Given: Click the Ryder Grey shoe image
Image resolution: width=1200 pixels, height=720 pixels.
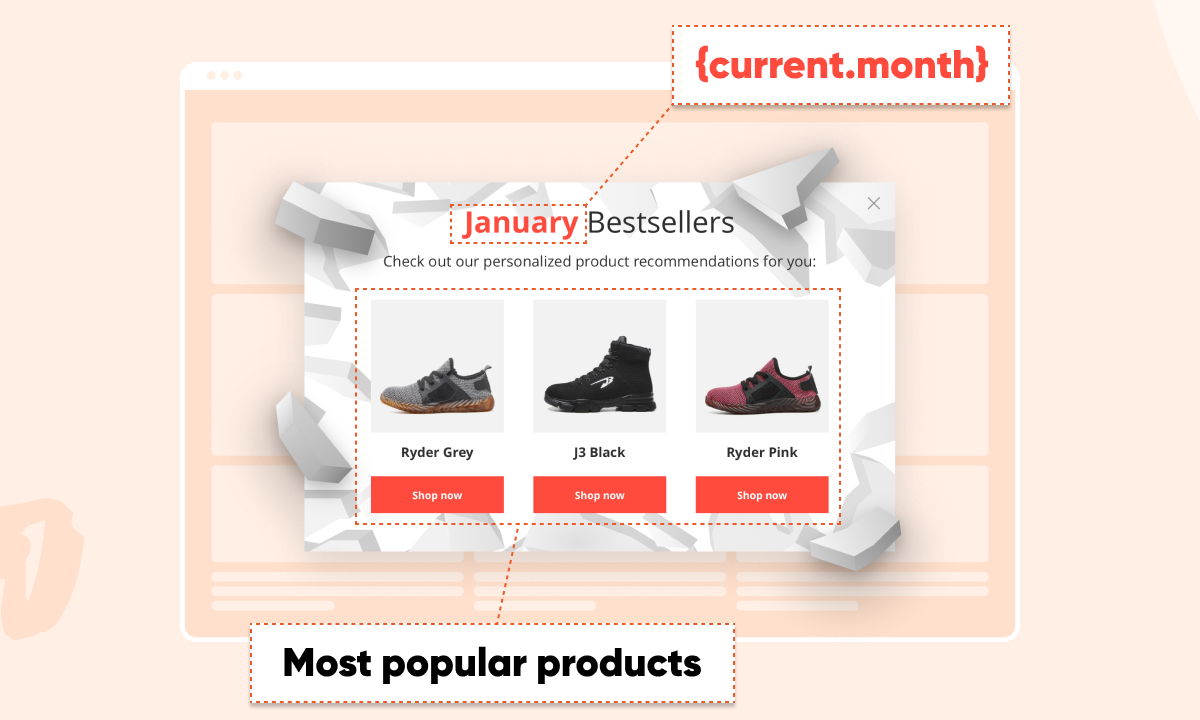Looking at the screenshot, I should (x=437, y=366).
